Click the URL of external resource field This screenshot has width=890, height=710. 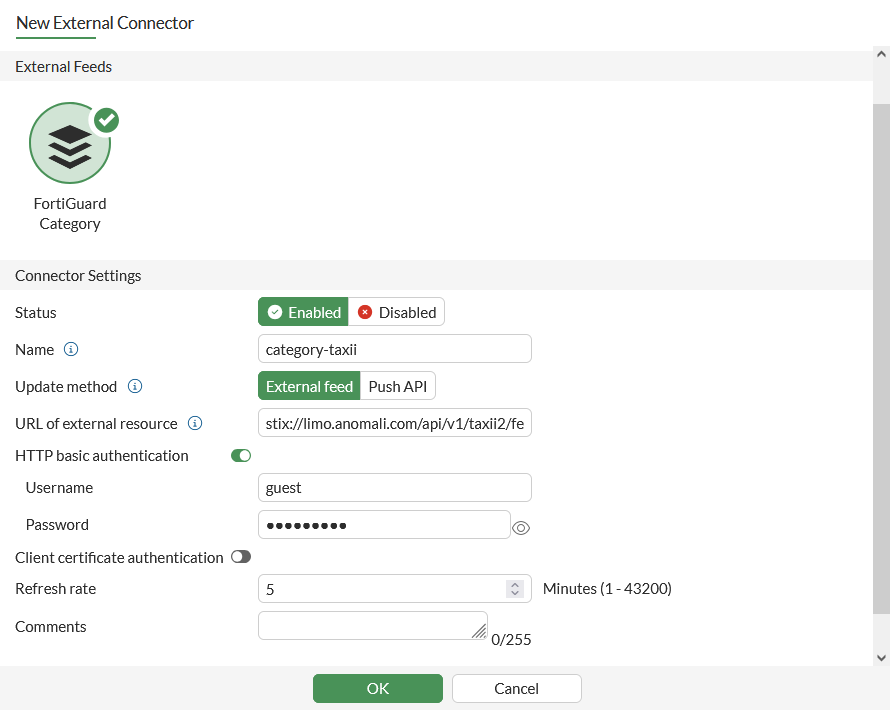click(394, 424)
